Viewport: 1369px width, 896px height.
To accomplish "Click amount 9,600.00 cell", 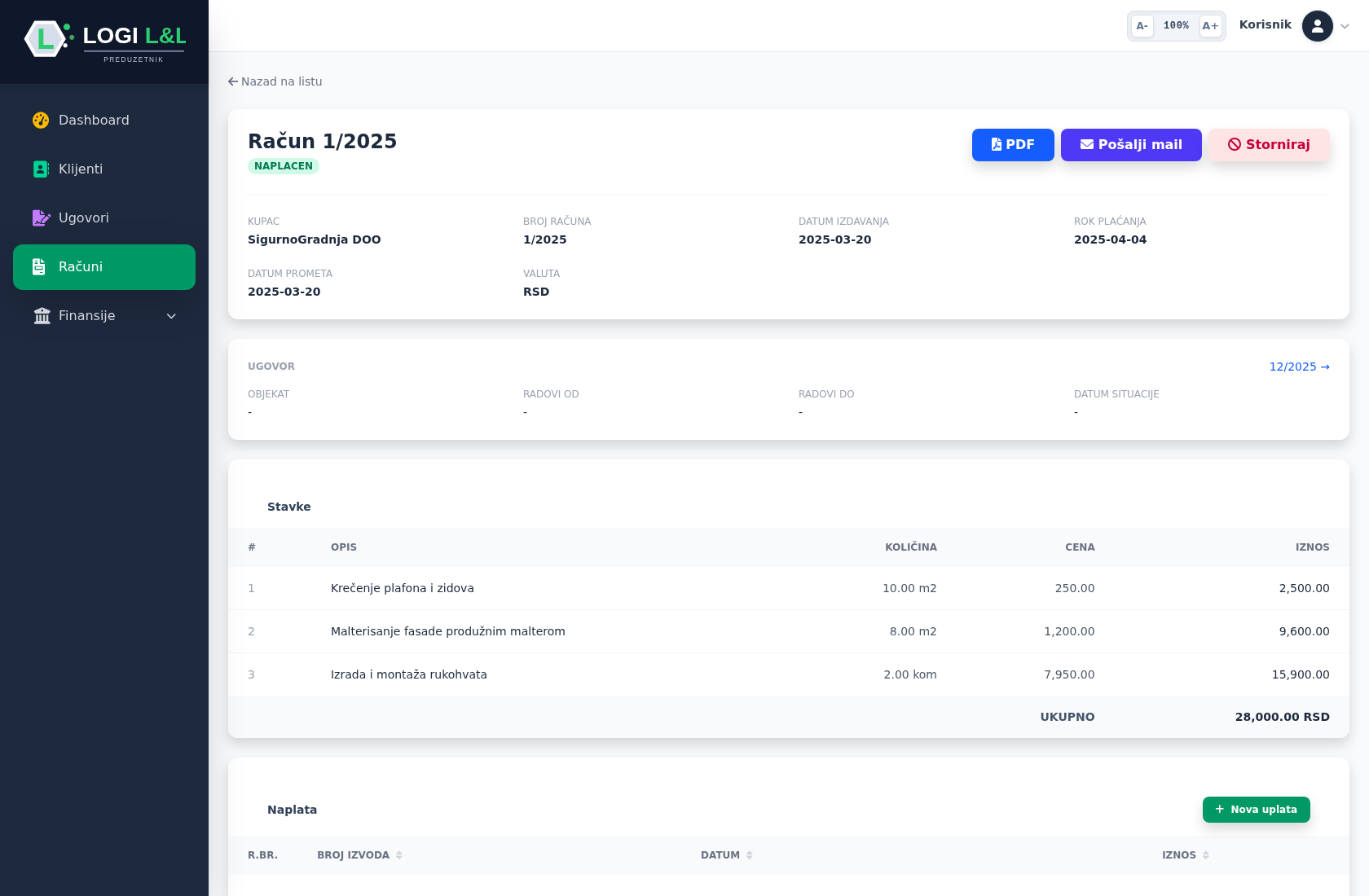I will tap(1304, 631).
